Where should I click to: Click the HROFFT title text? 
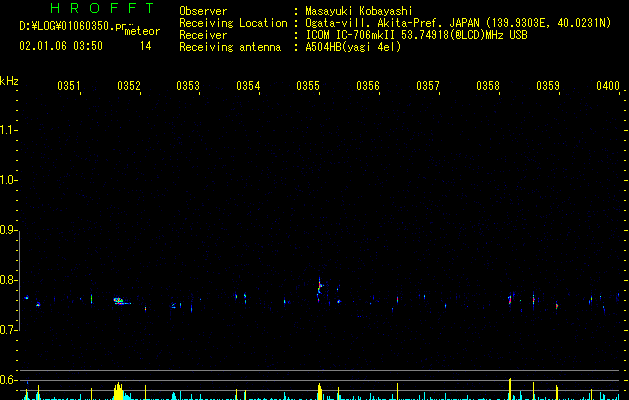click(103, 8)
